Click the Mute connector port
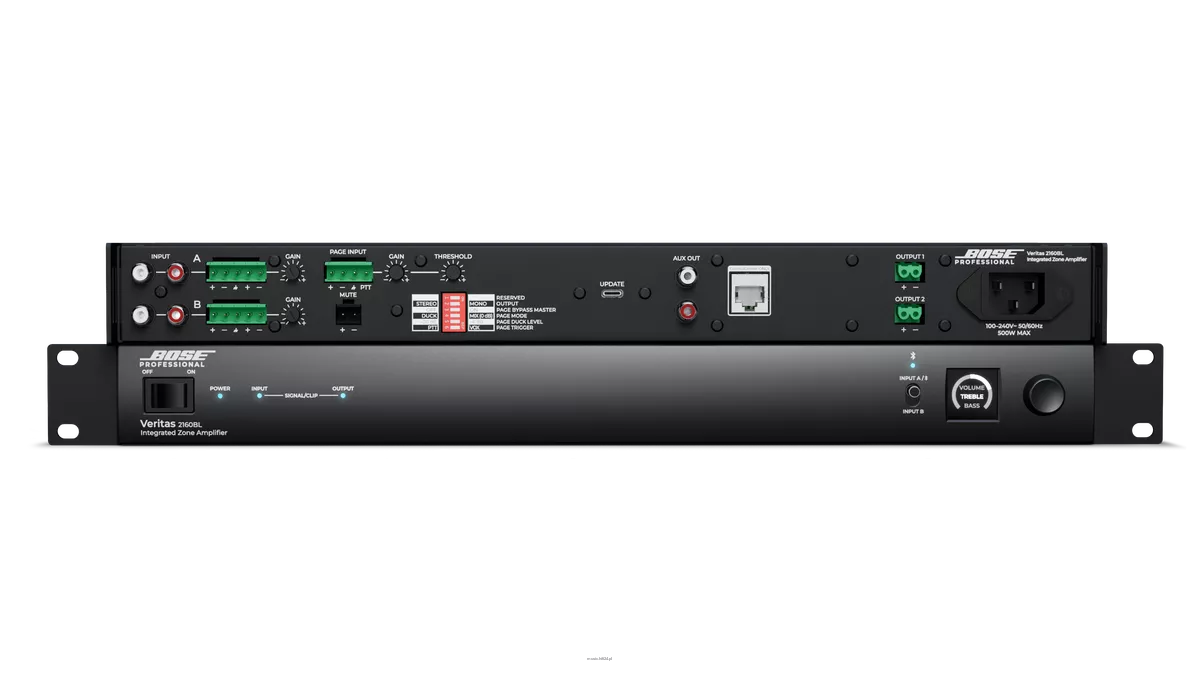Viewport: 1200px width, 675px height. (x=349, y=314)
